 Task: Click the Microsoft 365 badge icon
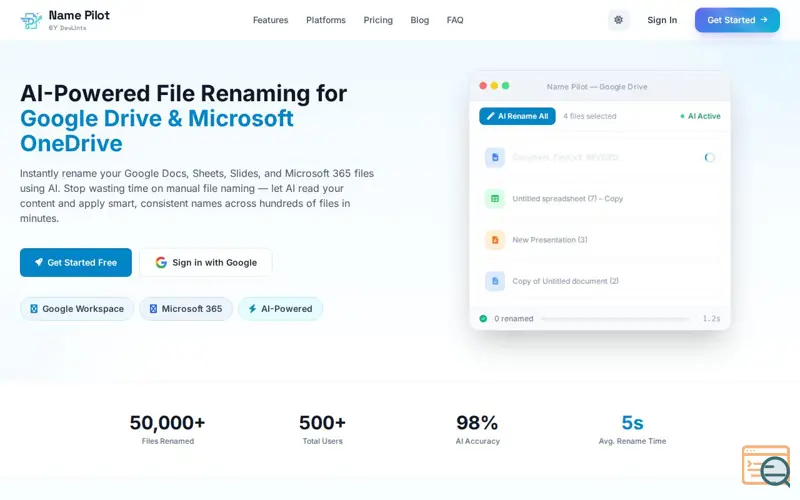point(153,309)
